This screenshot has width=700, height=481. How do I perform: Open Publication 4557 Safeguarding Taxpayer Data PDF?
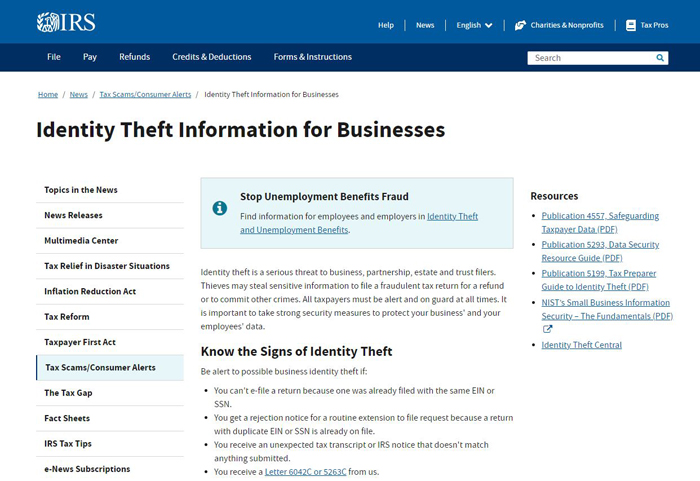click(600, 222)
